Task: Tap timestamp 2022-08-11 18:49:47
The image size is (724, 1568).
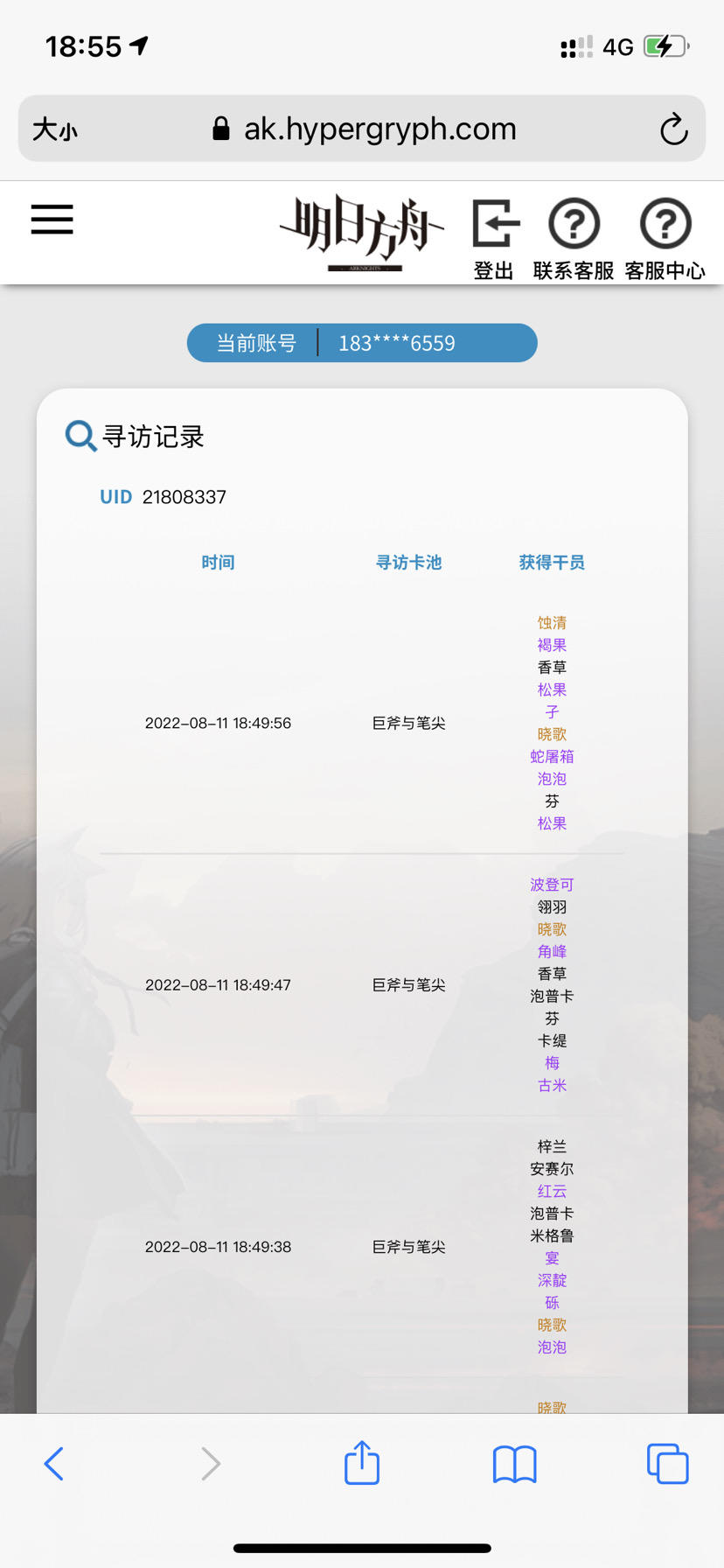Action: (x=218, y=984)
